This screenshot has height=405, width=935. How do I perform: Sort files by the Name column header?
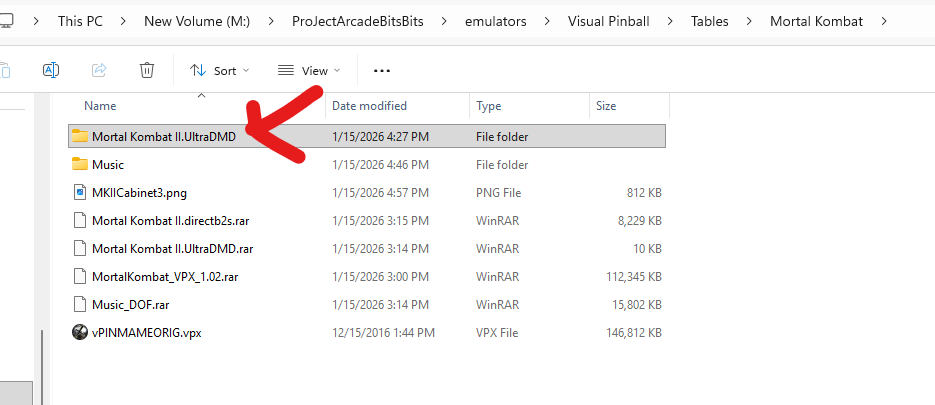[x=100, y=106]
